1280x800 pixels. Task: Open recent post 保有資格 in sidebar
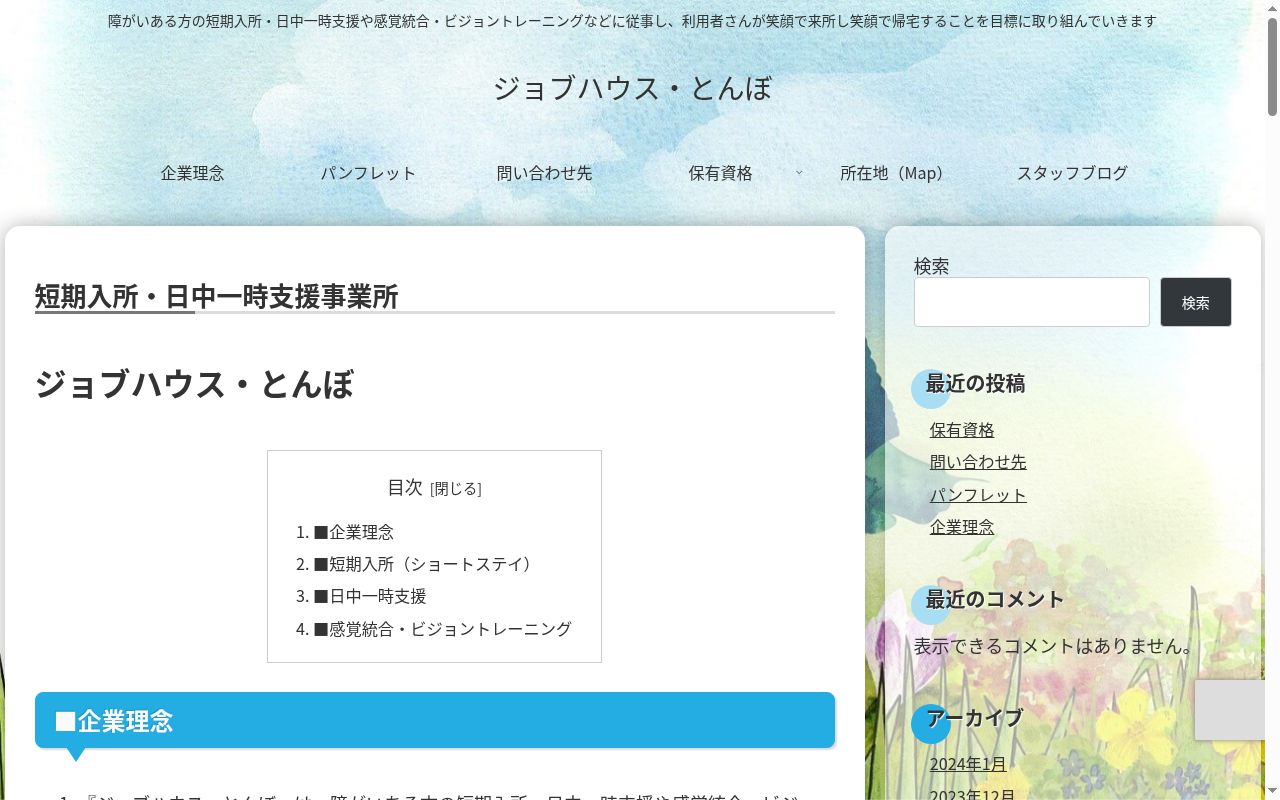(962, 430)
